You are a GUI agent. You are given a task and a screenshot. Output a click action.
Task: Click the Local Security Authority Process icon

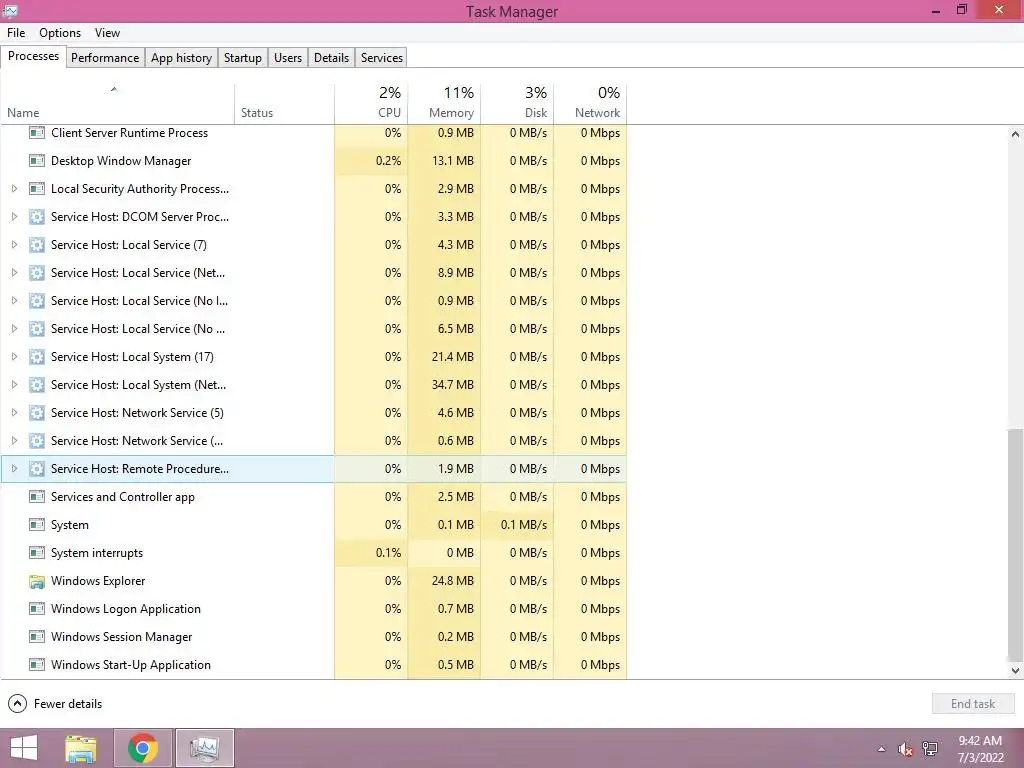tap(37, 189)
